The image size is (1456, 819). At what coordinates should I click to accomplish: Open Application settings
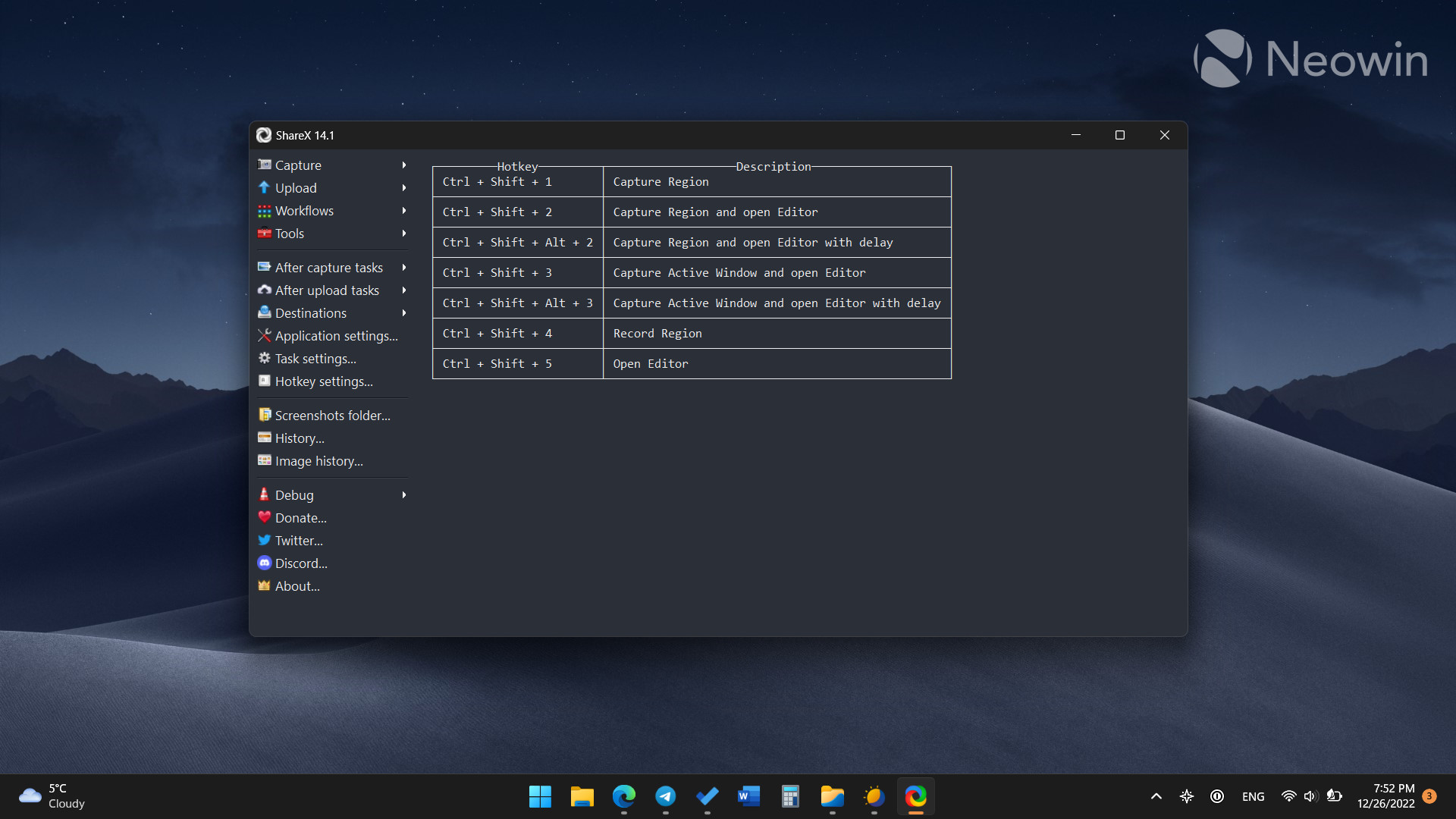(332, 336)
